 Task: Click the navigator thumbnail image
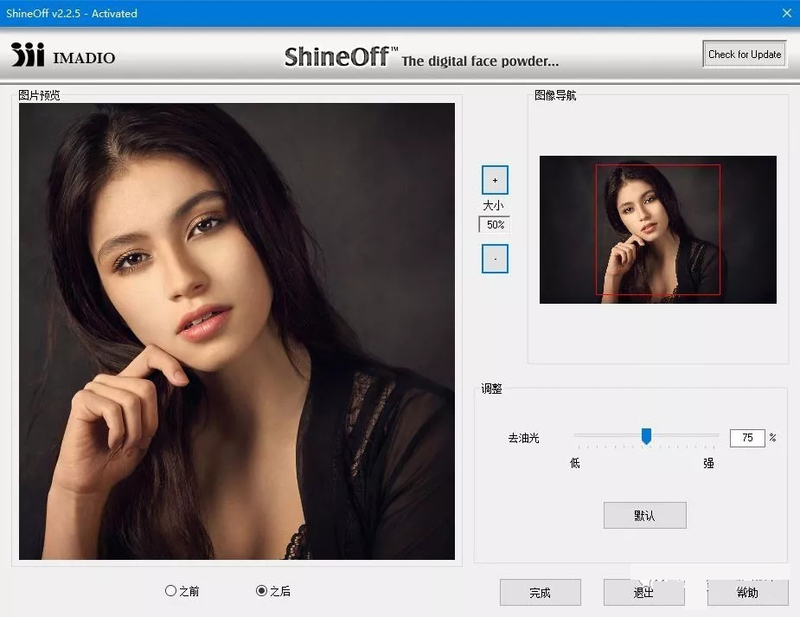(658, 230)
